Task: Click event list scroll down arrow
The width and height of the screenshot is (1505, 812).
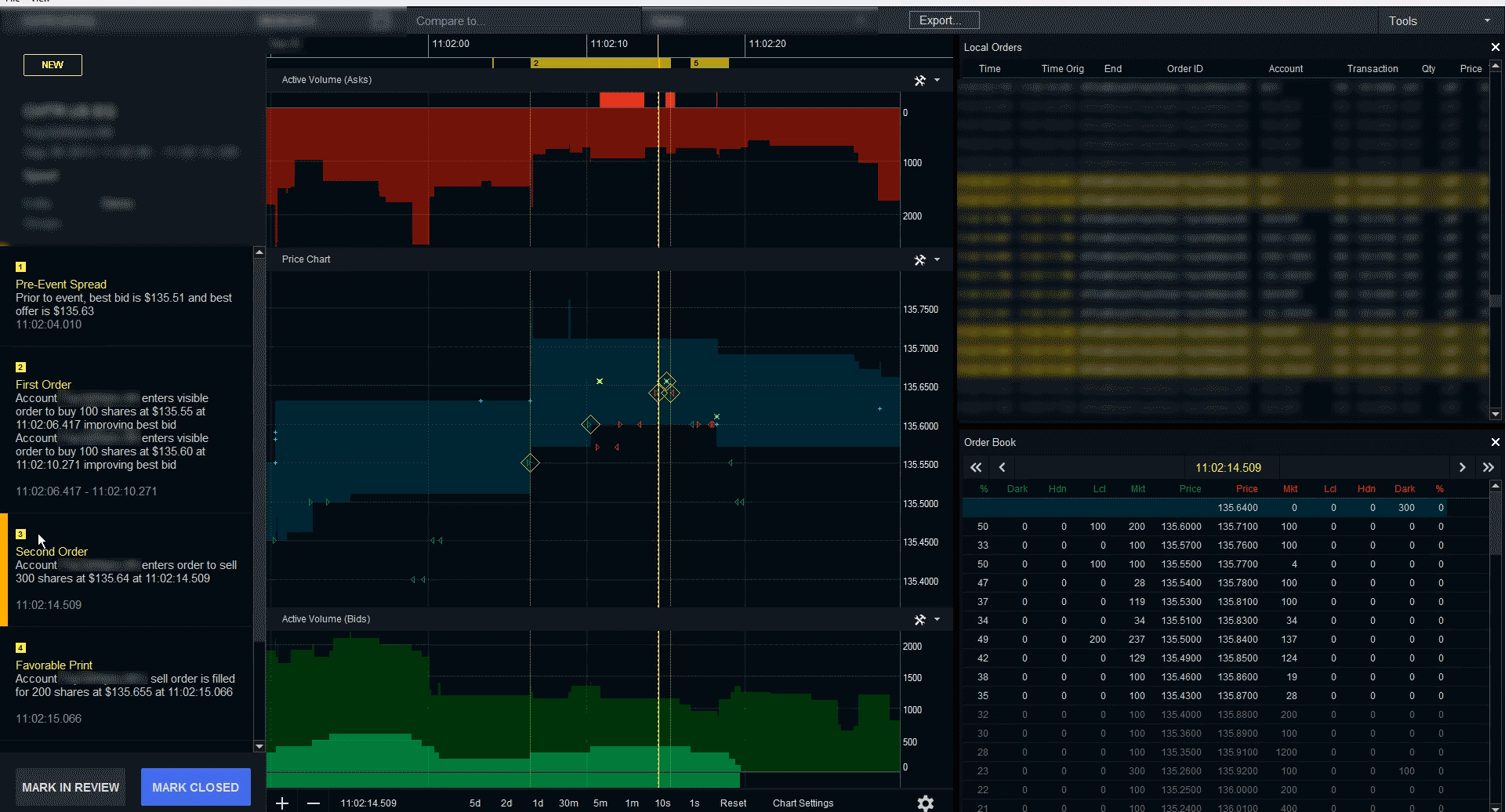Action: click(x=259, y=746)
